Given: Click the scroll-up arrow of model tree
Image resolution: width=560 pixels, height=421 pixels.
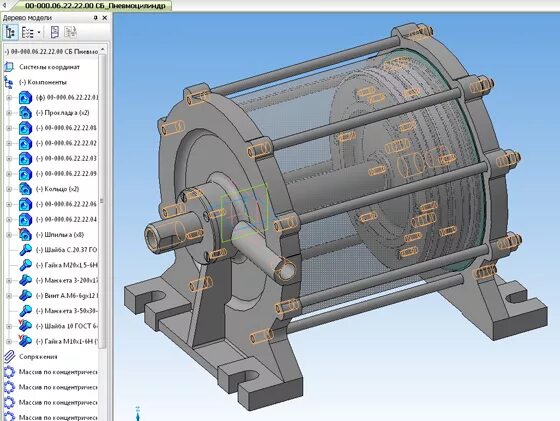Looking at the screenshot, I should coord(102,50).
